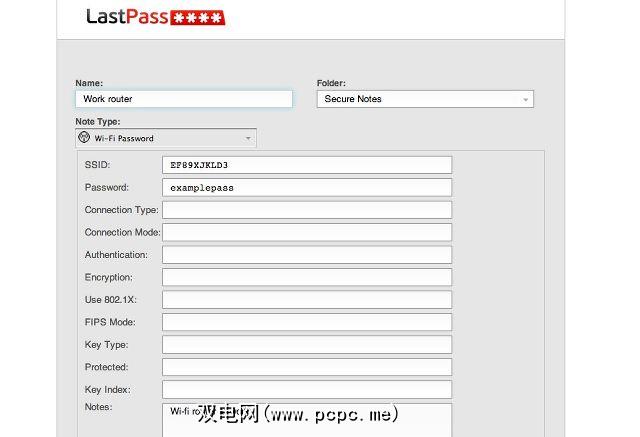Click the Key Type input field
The image size is (640, 437).
307,344
